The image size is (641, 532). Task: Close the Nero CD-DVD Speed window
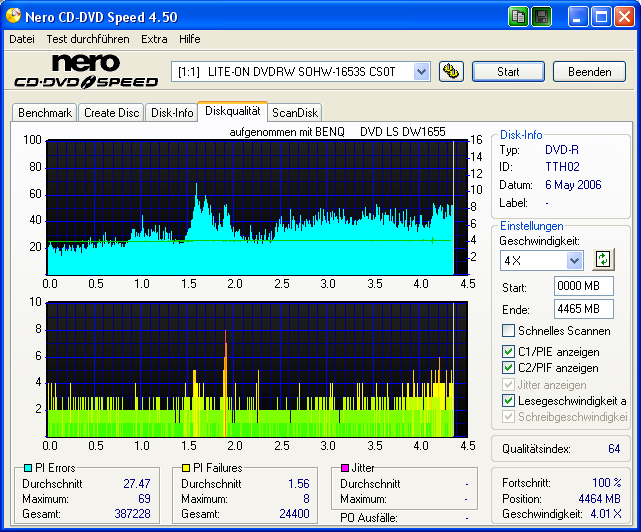(x=624, y=17)
